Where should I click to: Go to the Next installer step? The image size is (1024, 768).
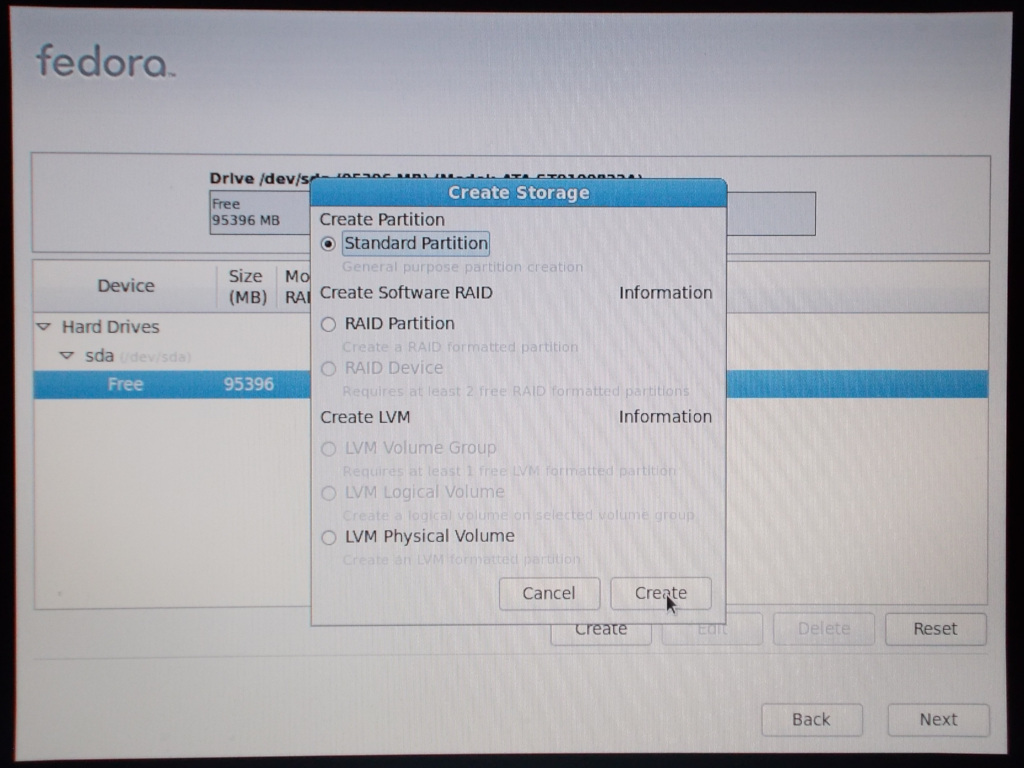pos(937,719)
